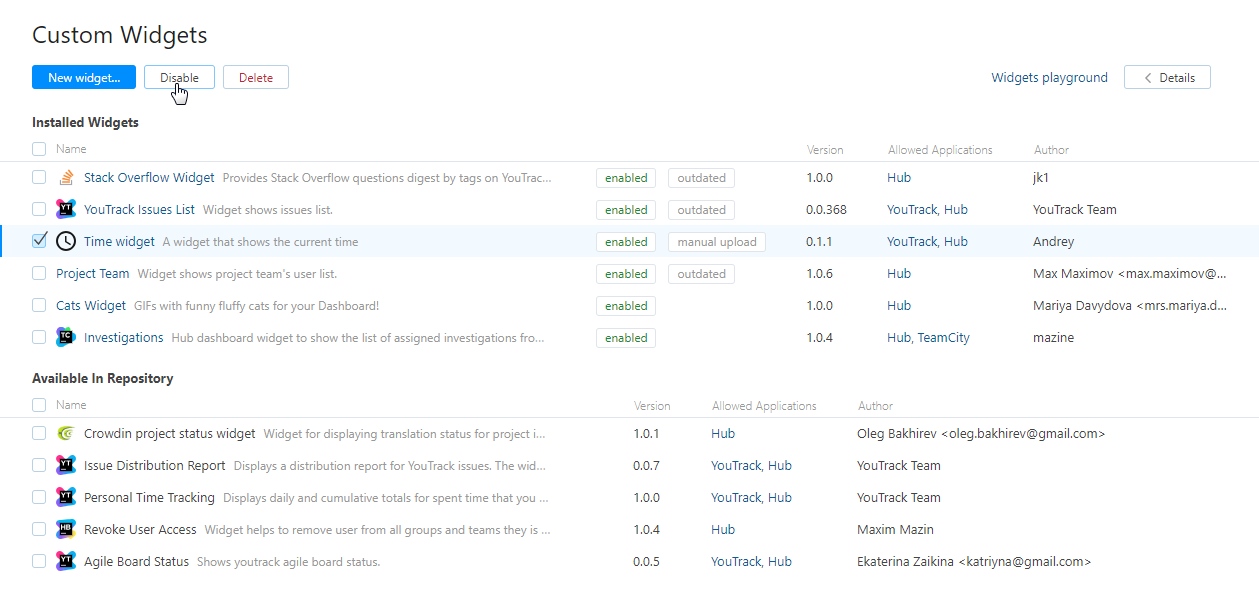The image size is (1259, 609).
Task: Open the Widgets playground link
Action: pyautogui.click(x=1049, y=78)
